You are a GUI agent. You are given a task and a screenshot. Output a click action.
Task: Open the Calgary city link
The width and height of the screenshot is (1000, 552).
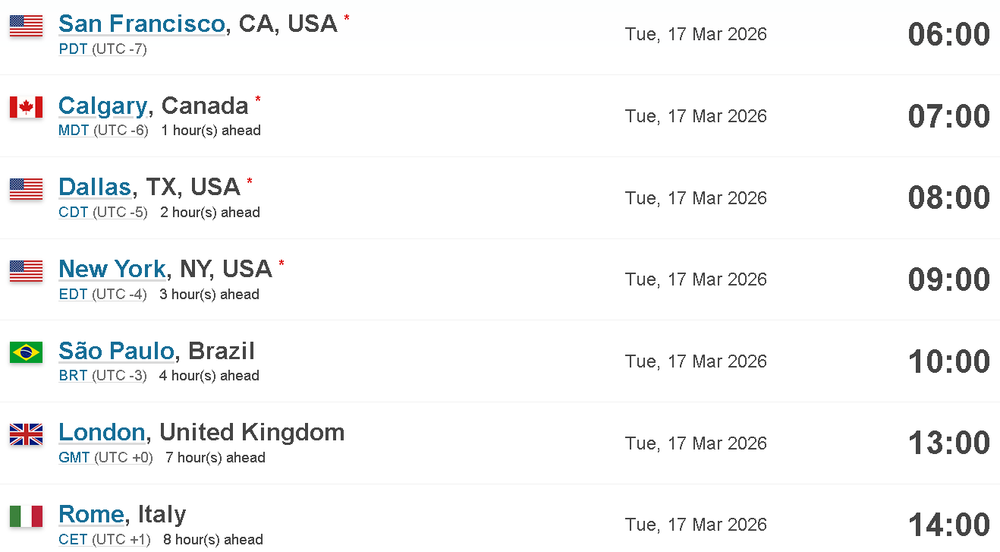(x=103, y=105)
